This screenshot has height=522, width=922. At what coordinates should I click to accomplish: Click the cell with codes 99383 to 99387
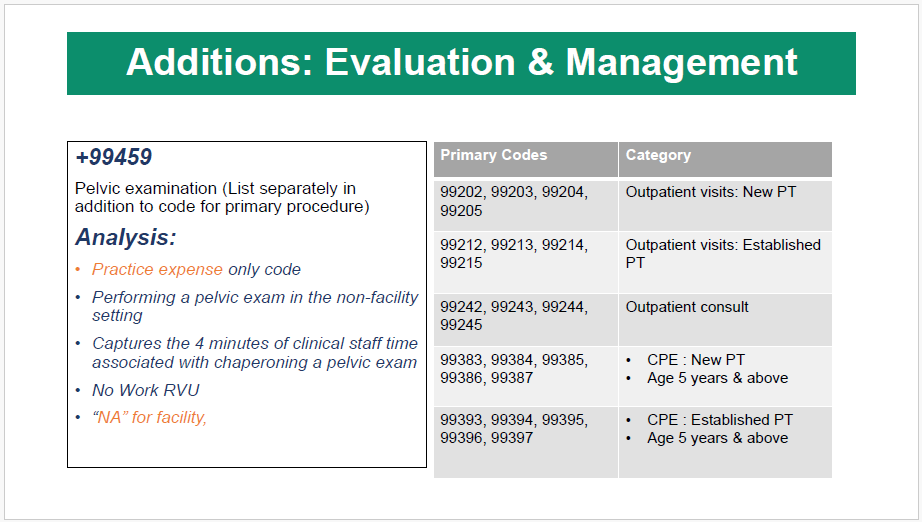coord(514,369)
